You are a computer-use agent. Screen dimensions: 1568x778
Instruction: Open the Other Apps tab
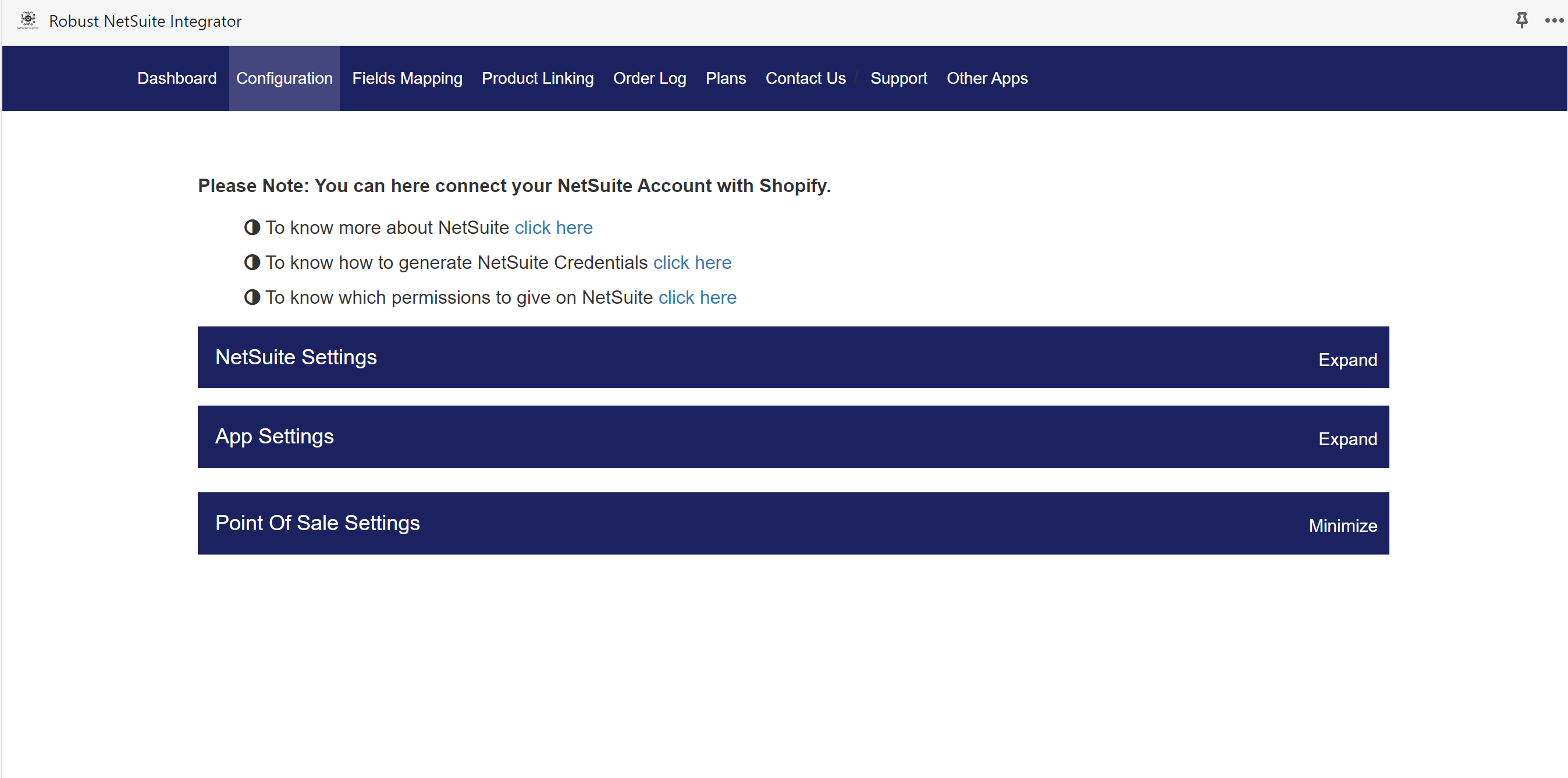click(986, 79)
